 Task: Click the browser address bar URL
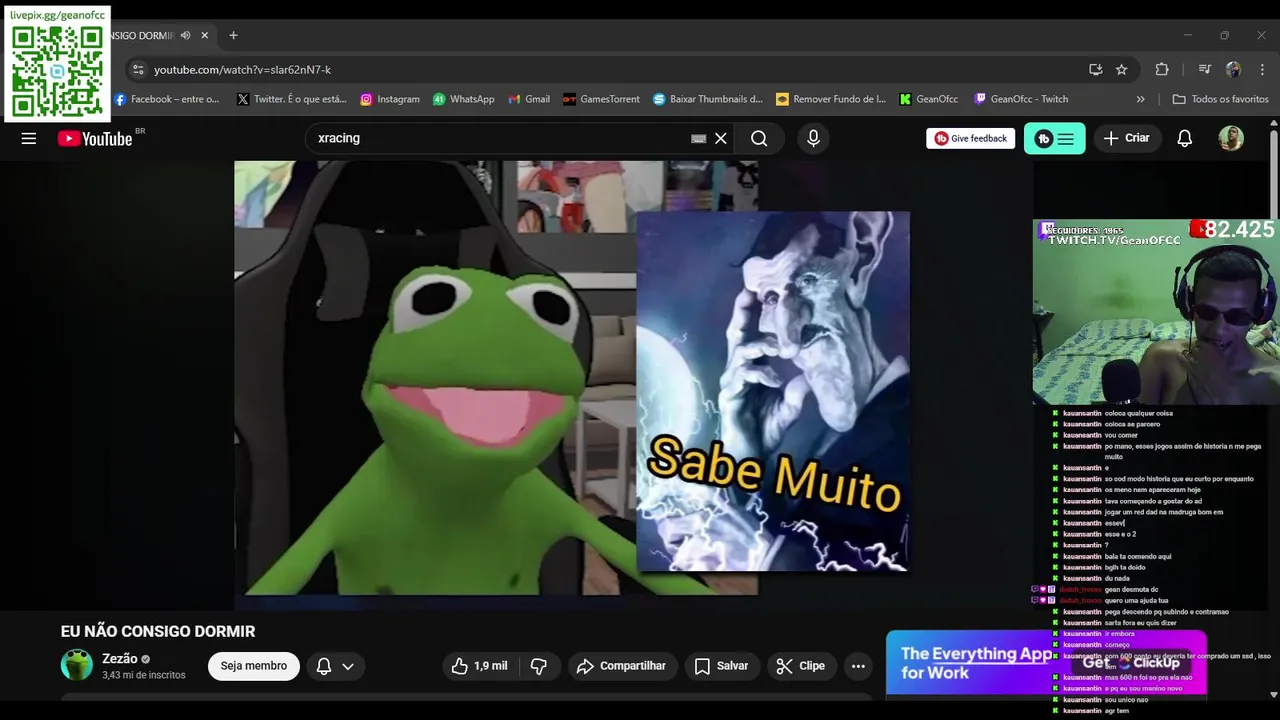[243, 70]
